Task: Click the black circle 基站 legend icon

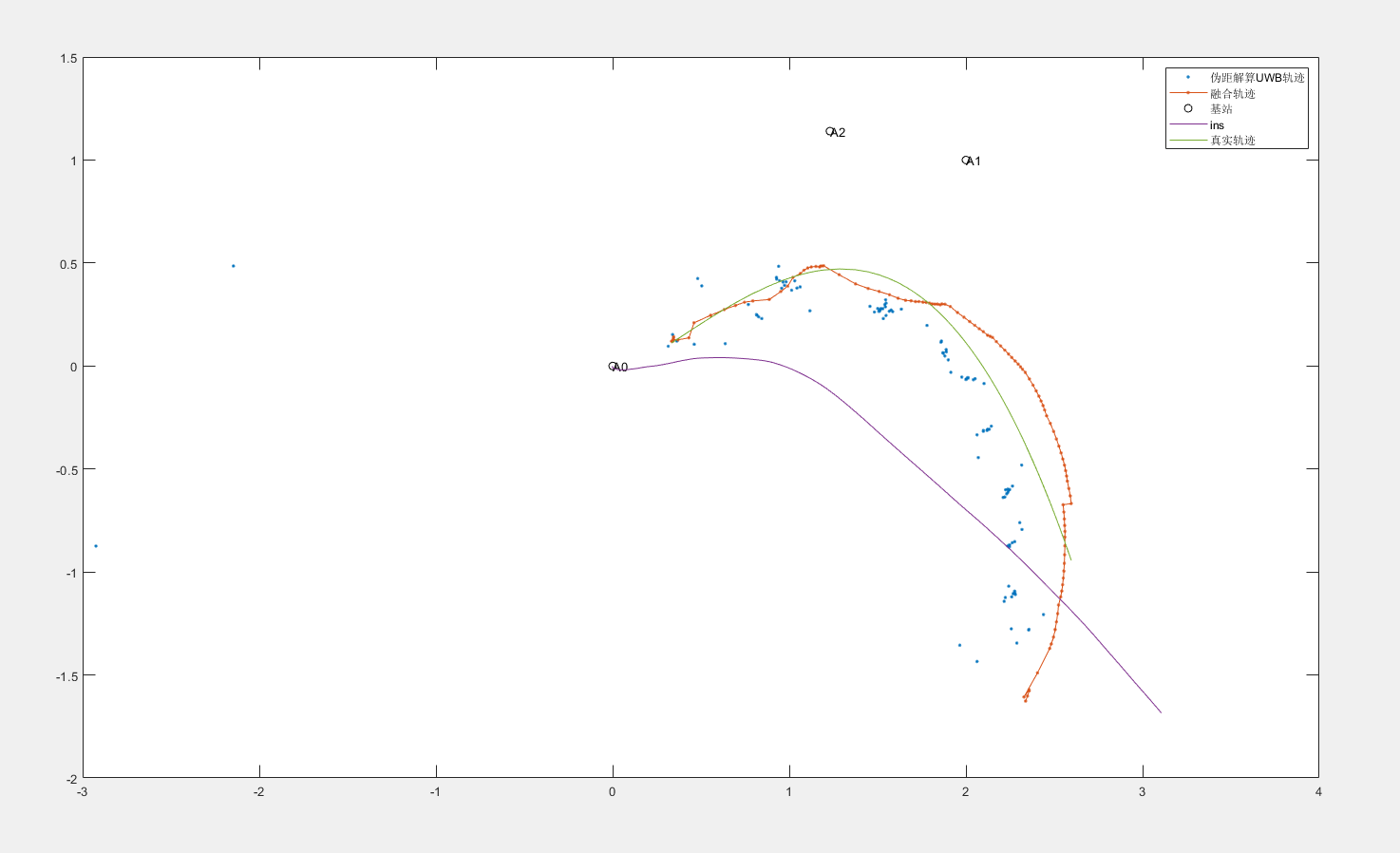Action: point(1187,108)
